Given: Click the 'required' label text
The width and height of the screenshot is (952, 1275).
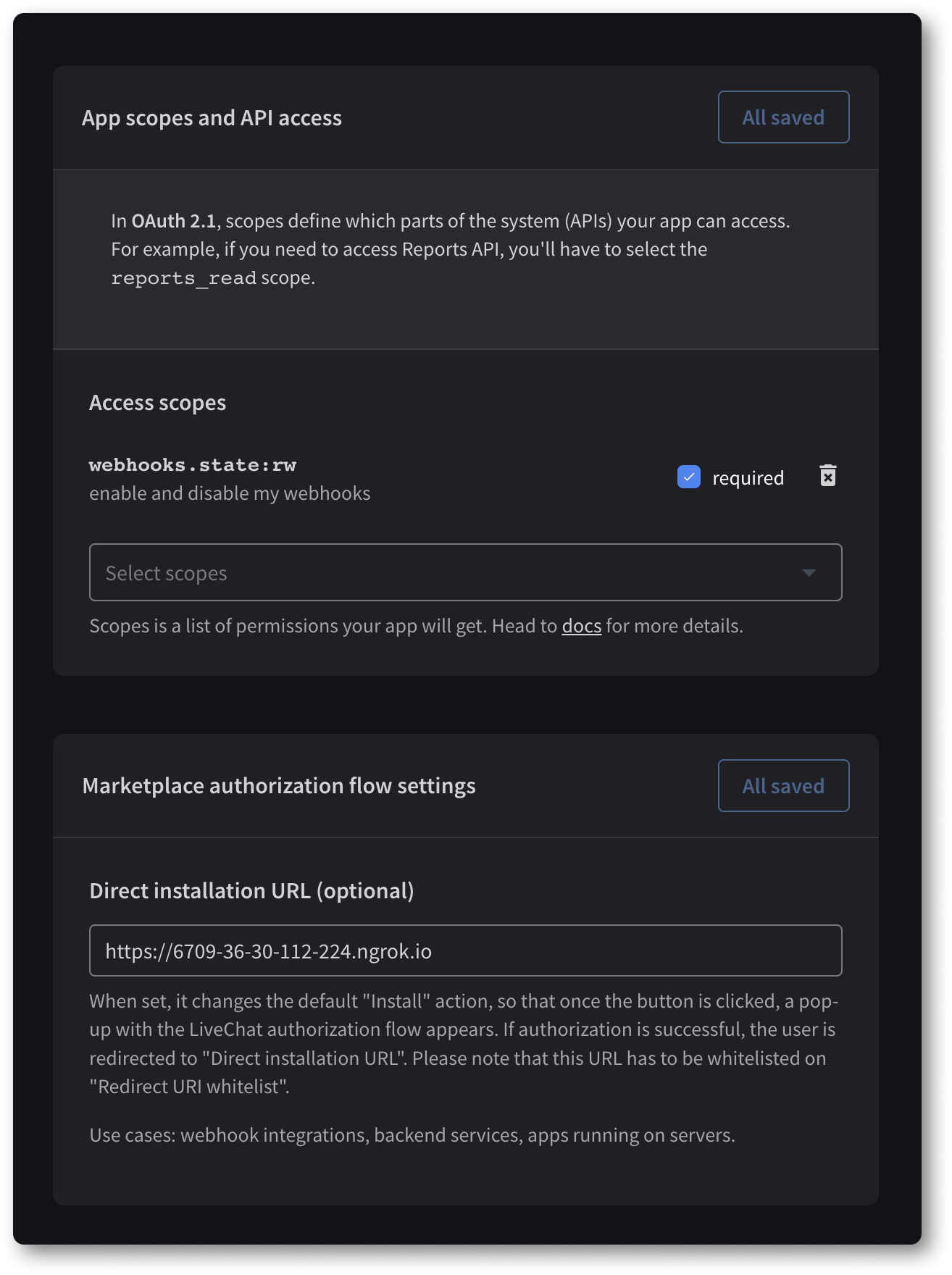Looking at the screenshot, I should pyautogui.click(x=748, y=478).
